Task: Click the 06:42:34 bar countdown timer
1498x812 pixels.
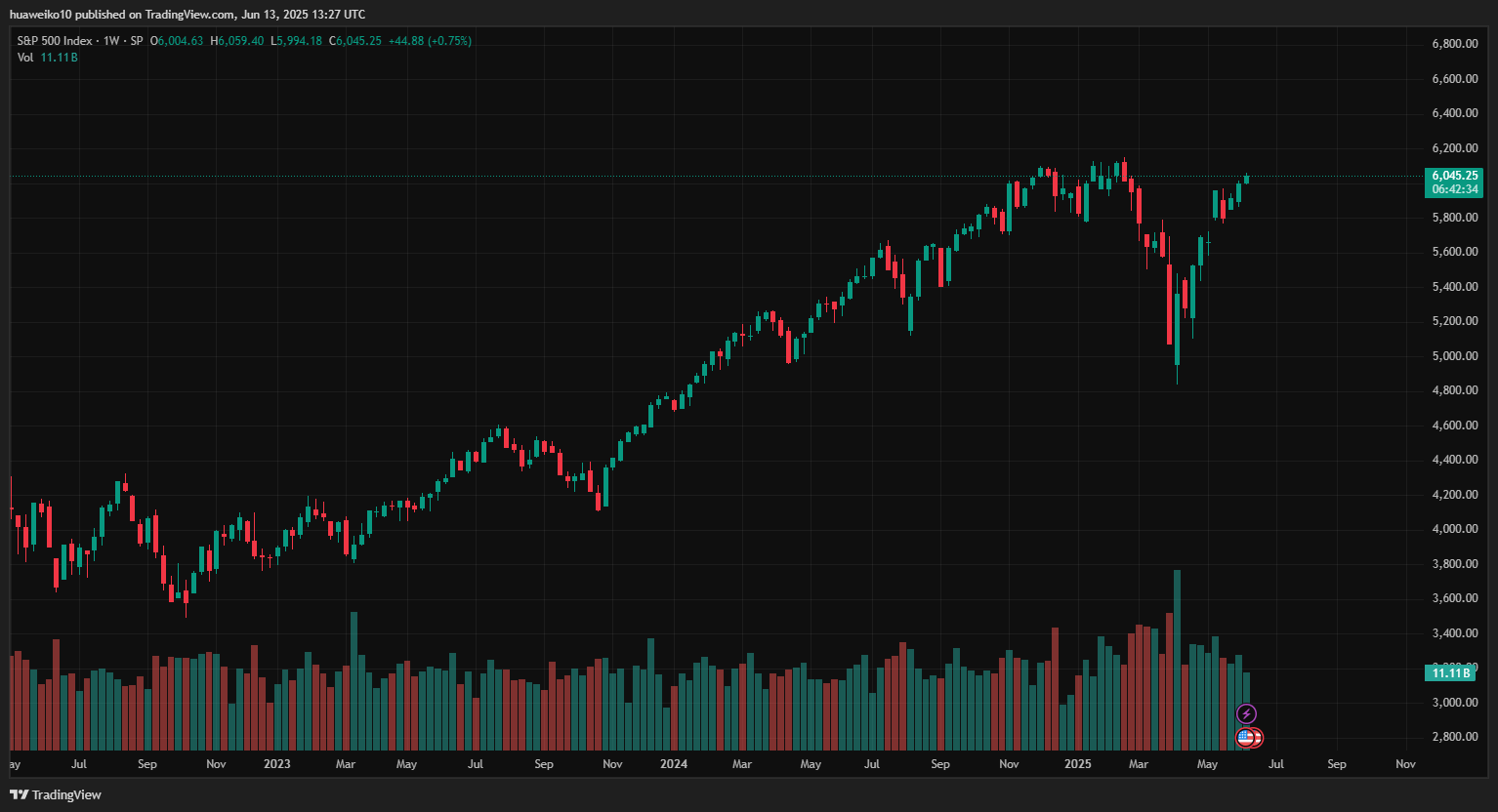Action: (x=1455, y=189)
